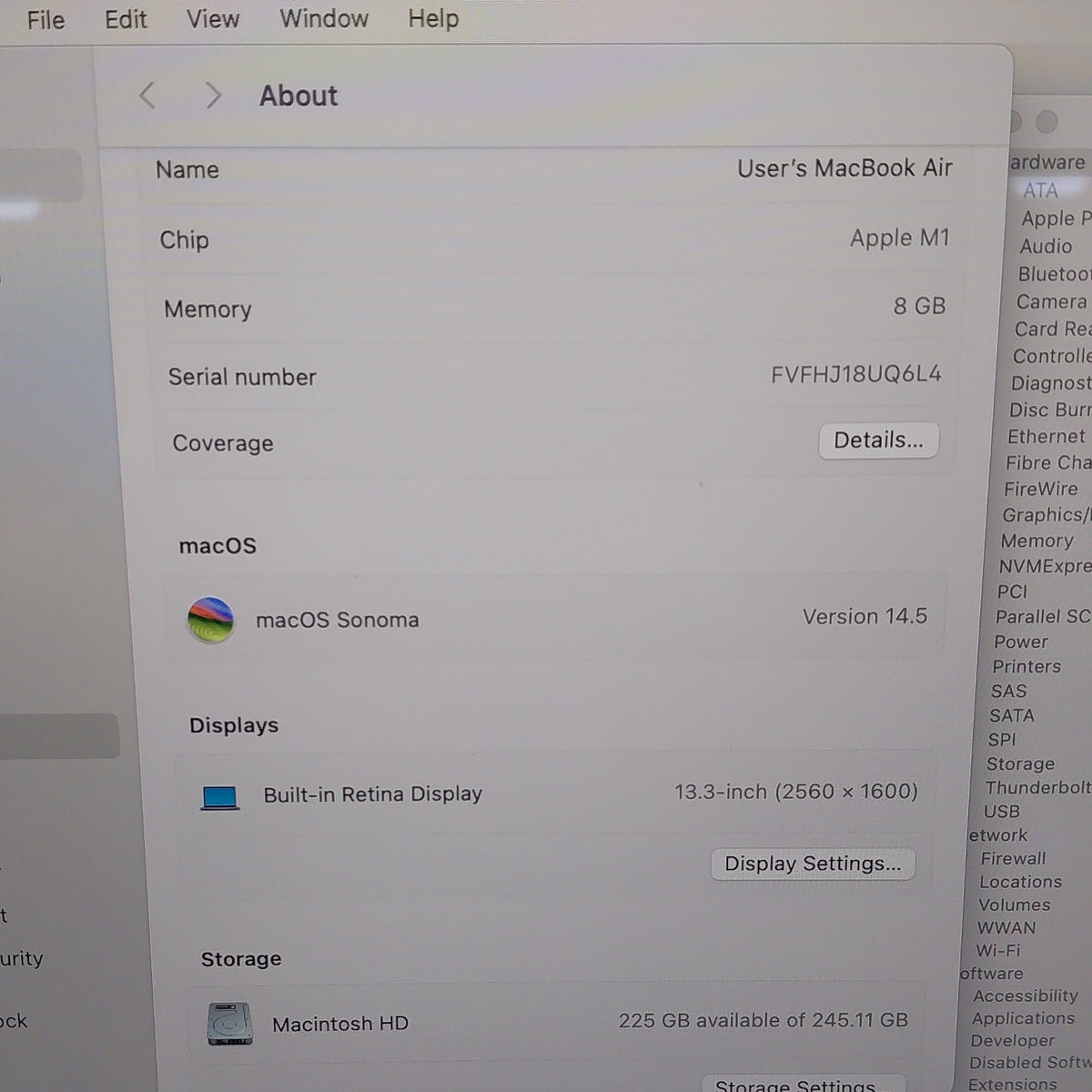1092x1092 pixels.
Task: Select Diagnostics in System Information sidebar
Action: [x=1051, y=383]
